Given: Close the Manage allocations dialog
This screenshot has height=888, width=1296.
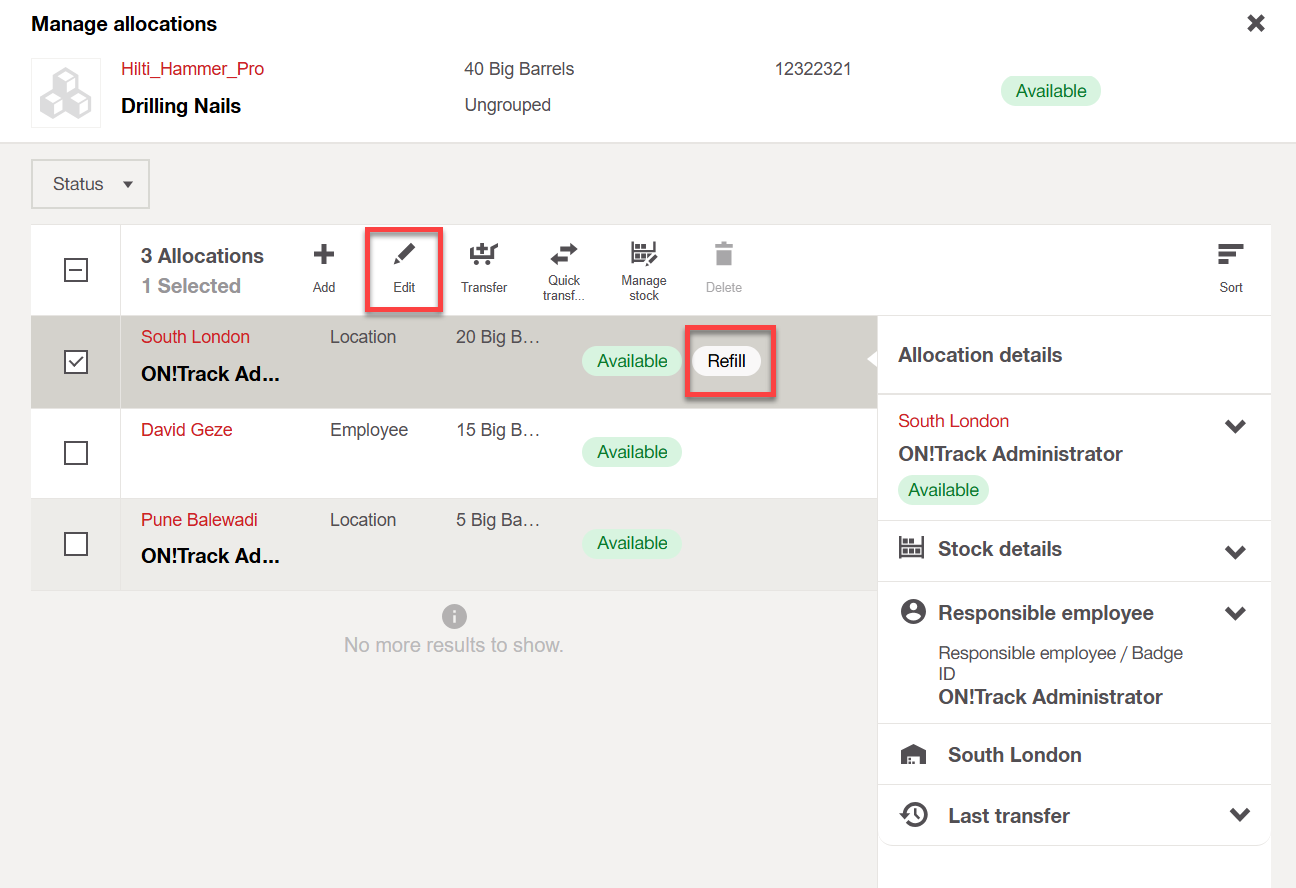Looking at the screenshot, I should point(1256,23).
